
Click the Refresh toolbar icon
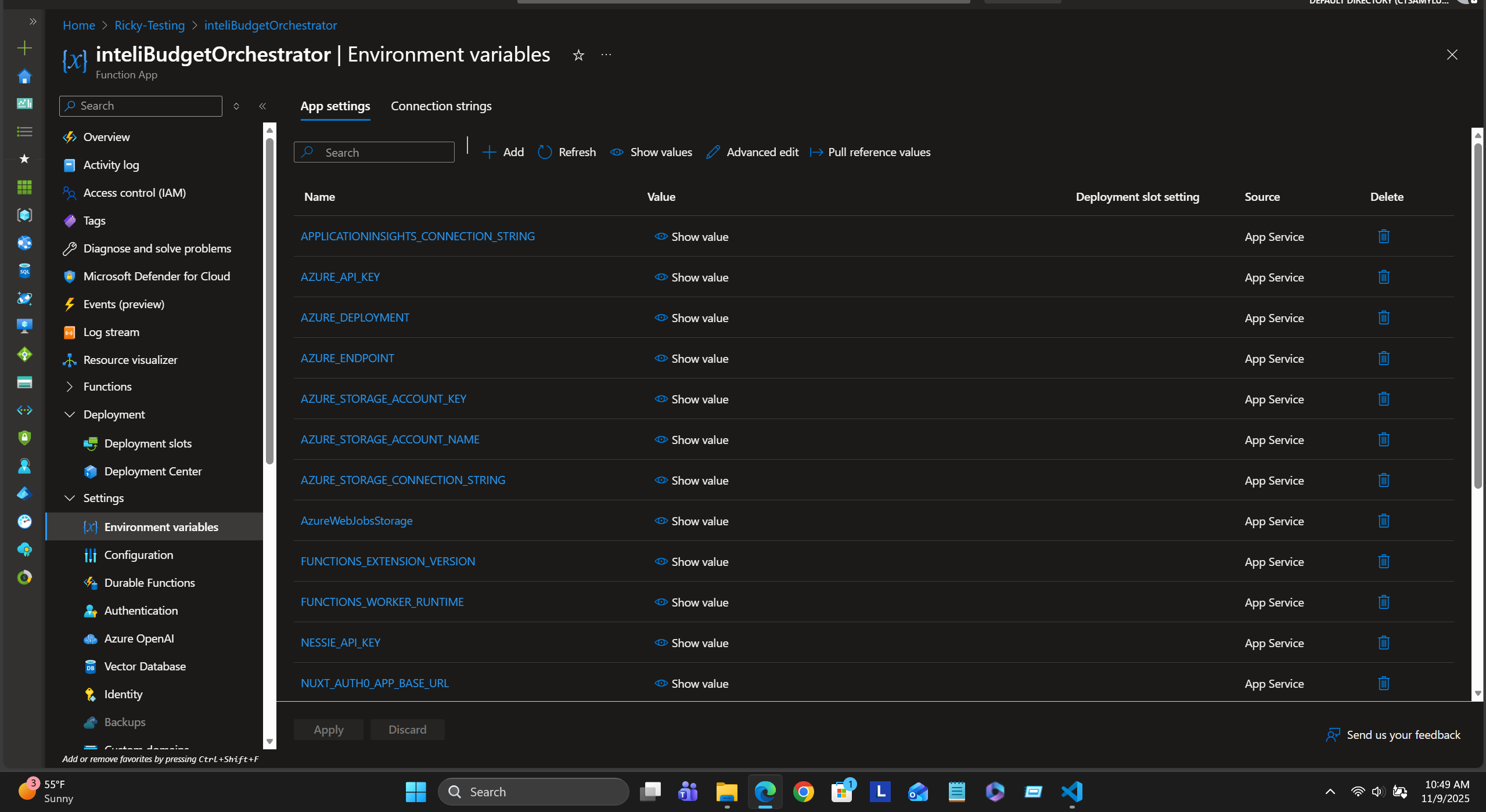pos(545,152)
